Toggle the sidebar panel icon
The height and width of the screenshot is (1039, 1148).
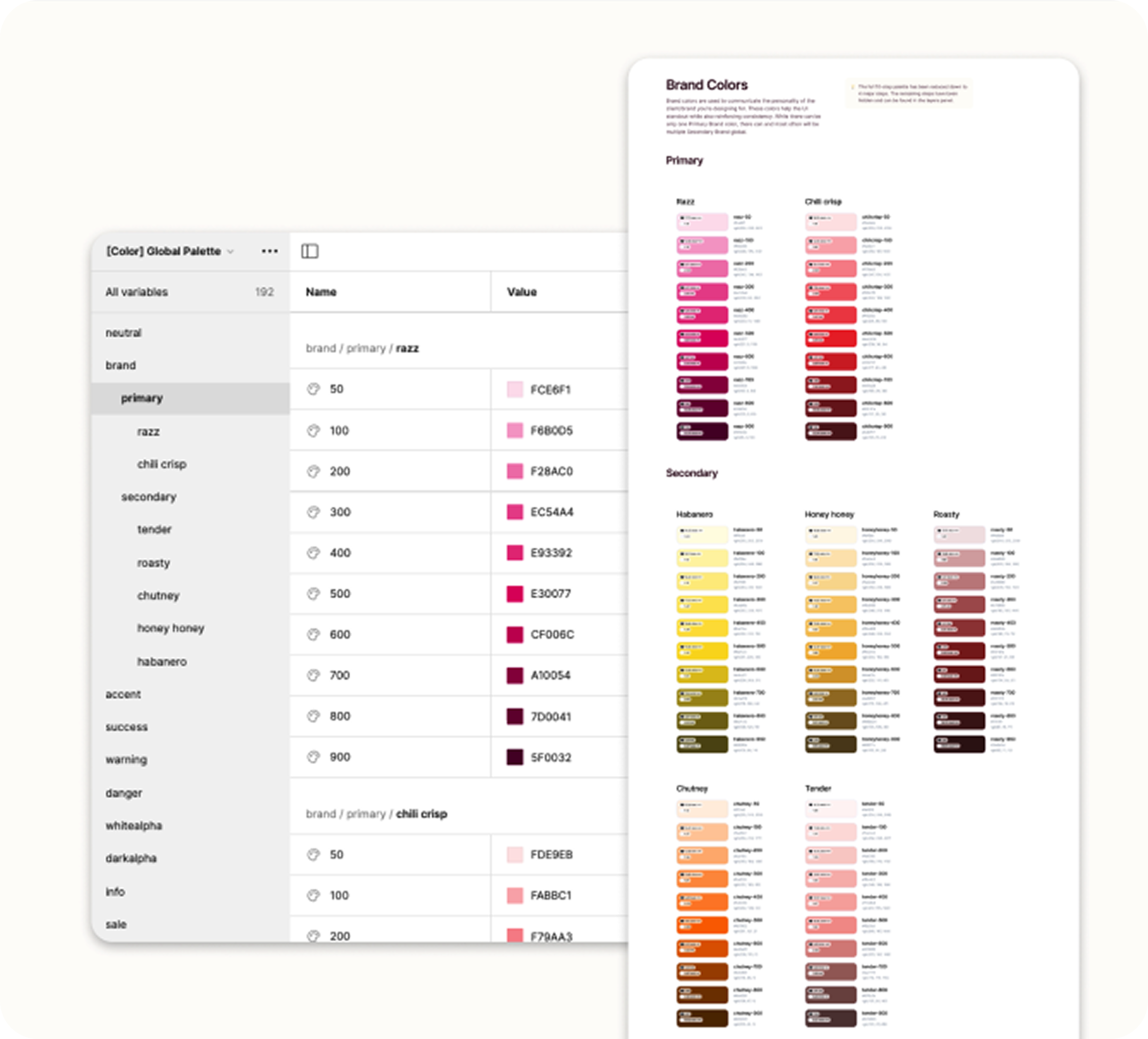coord(310,251)
